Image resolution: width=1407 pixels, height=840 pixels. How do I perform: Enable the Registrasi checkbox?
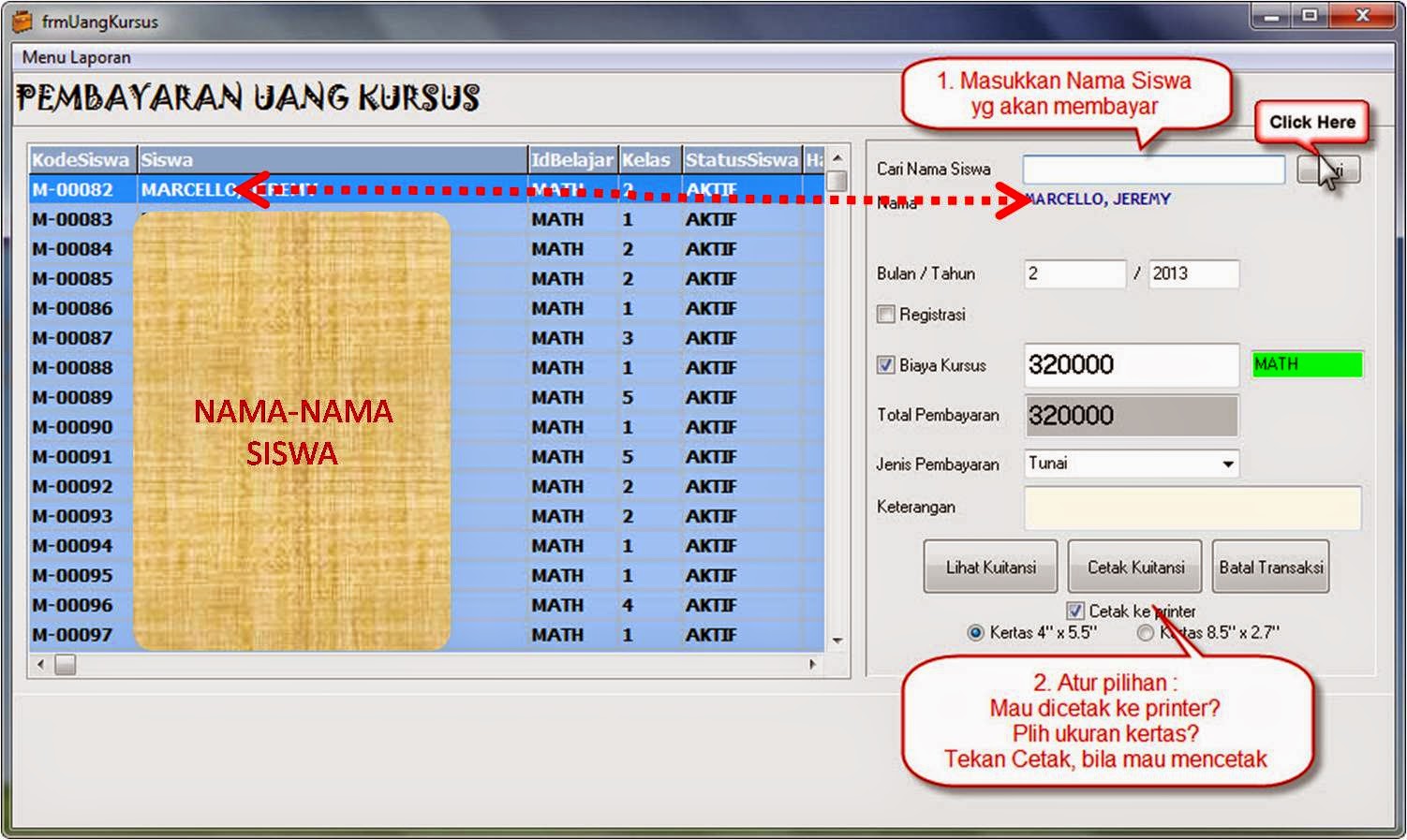(x=886, y=315)
